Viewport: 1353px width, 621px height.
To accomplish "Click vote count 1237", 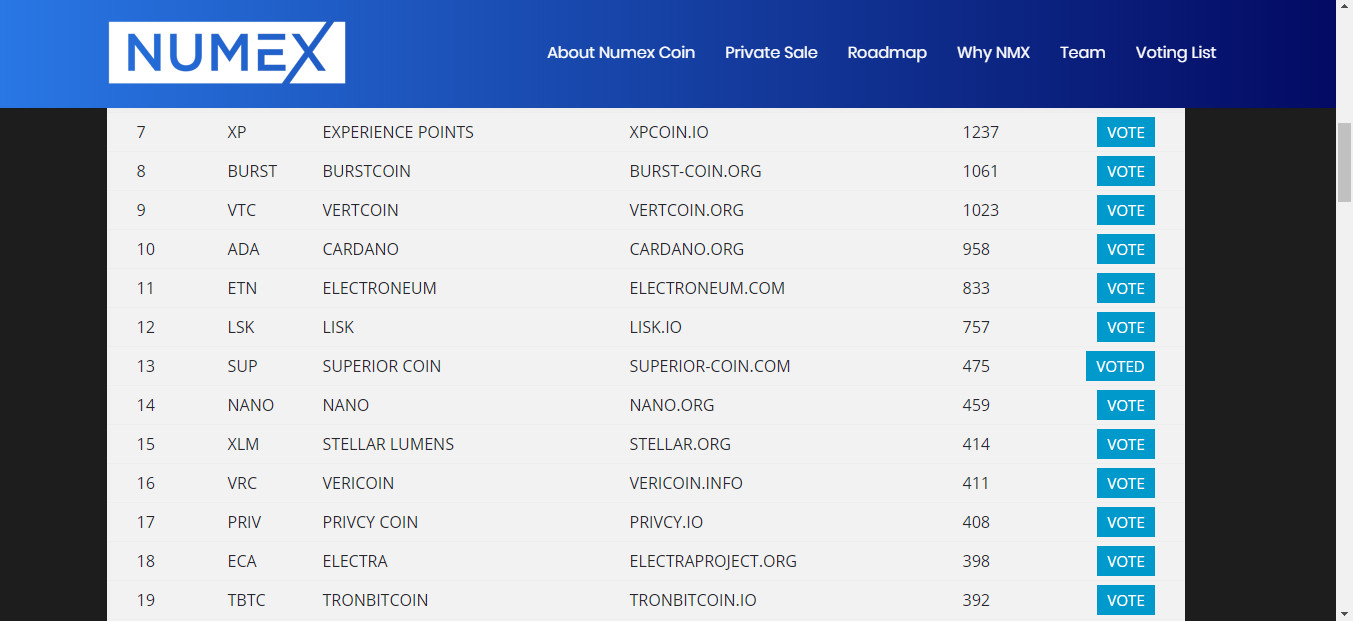I will [x=981, y=132].
